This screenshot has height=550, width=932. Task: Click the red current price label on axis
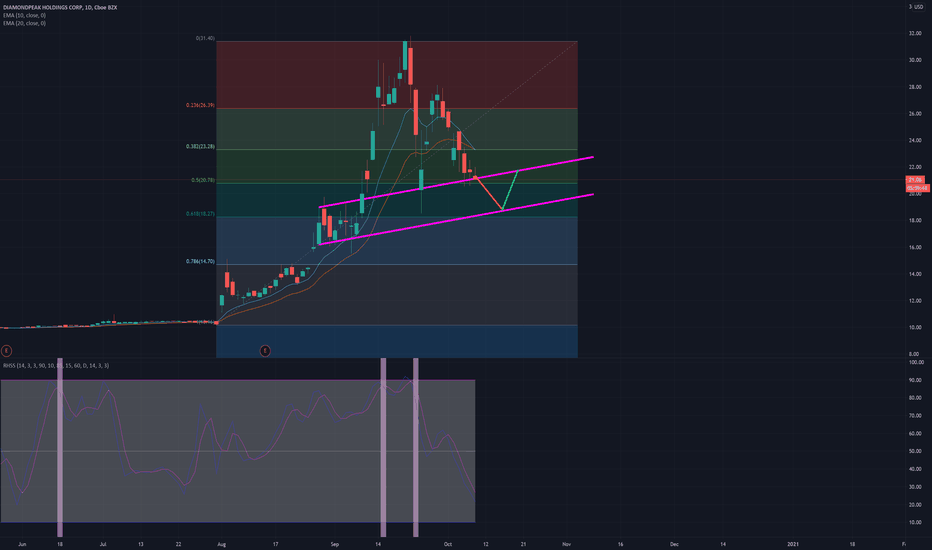coord(915,180)
